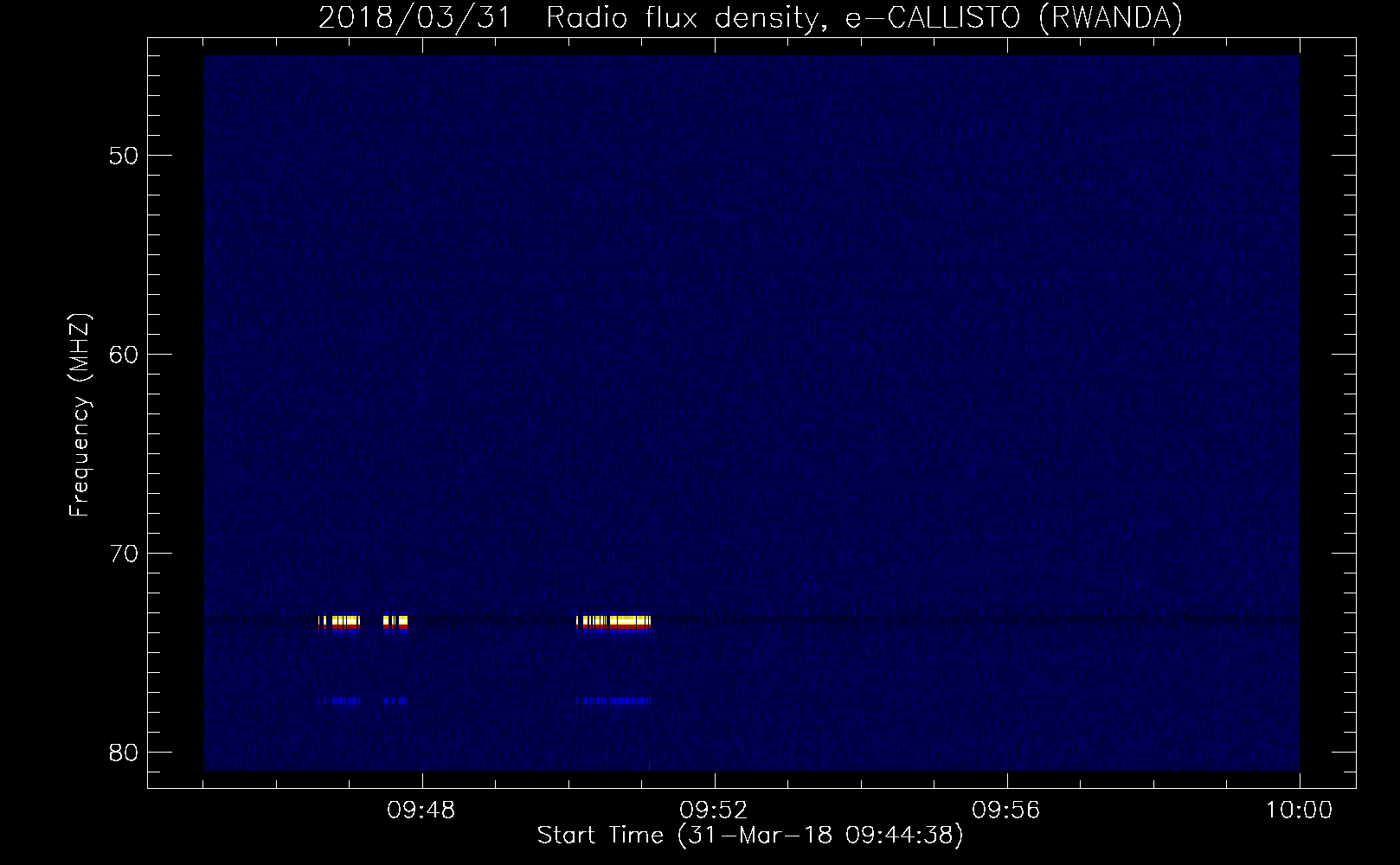
Task: Click the 70 MHz frequency tick label
Action: [x=122, y=553]
